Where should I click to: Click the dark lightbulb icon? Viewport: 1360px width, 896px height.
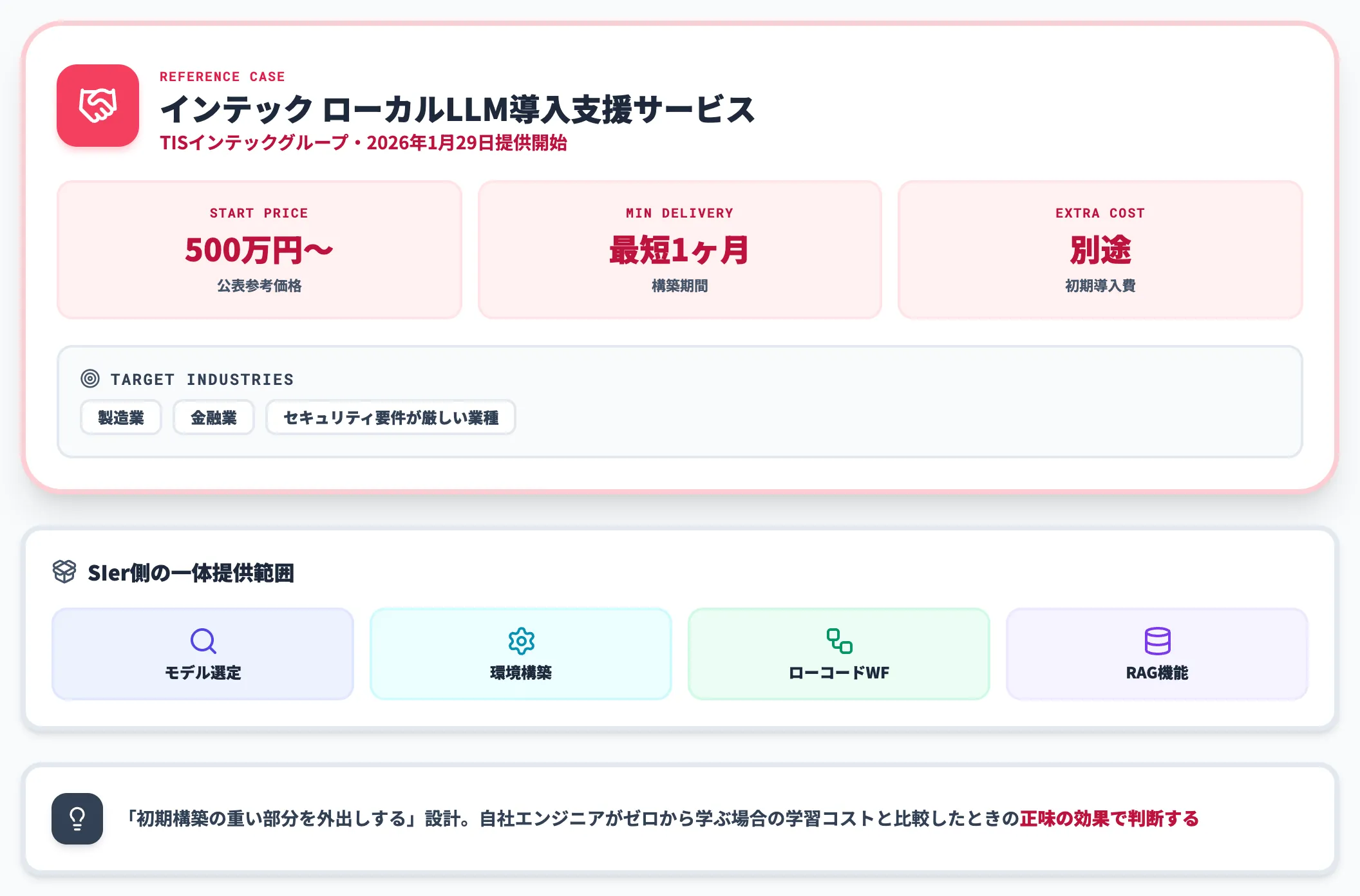click(x=77, y=819)
